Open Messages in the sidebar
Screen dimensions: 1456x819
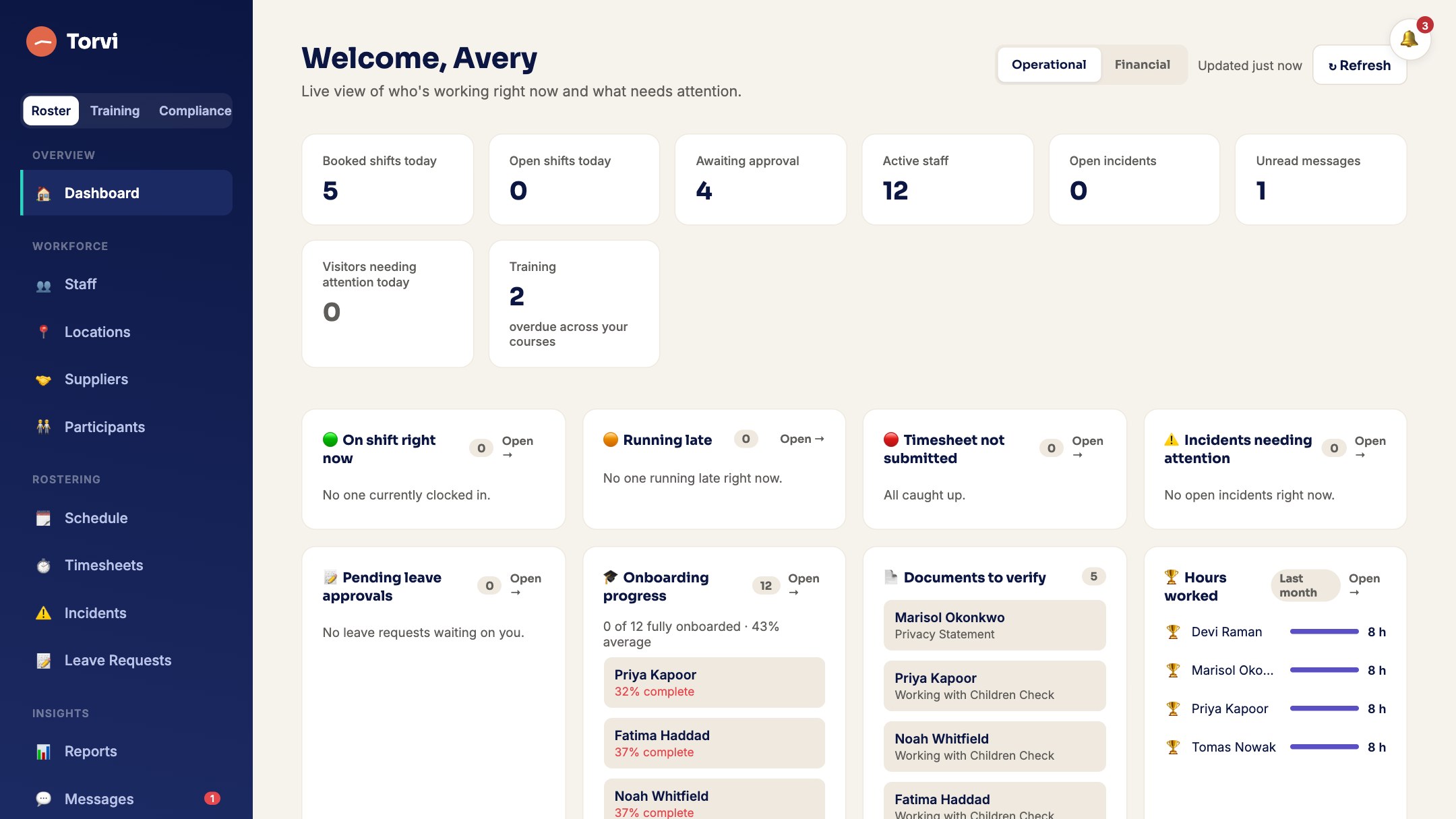point(127,799)
